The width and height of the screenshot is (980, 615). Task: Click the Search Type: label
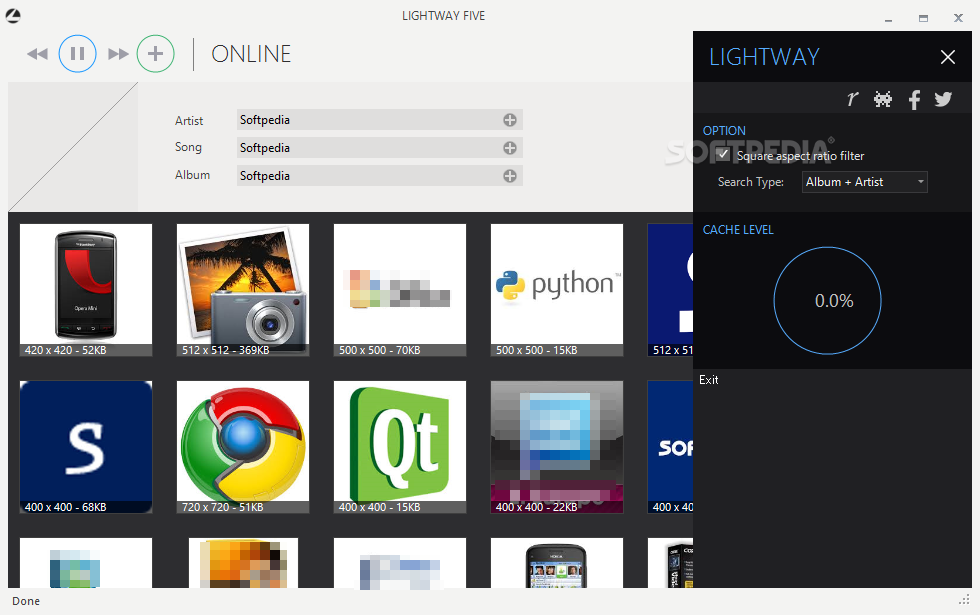pos(751,182)
